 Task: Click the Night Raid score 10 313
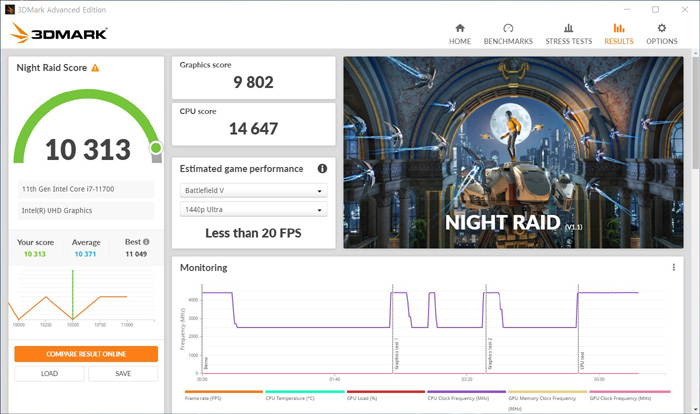[88, 149]
